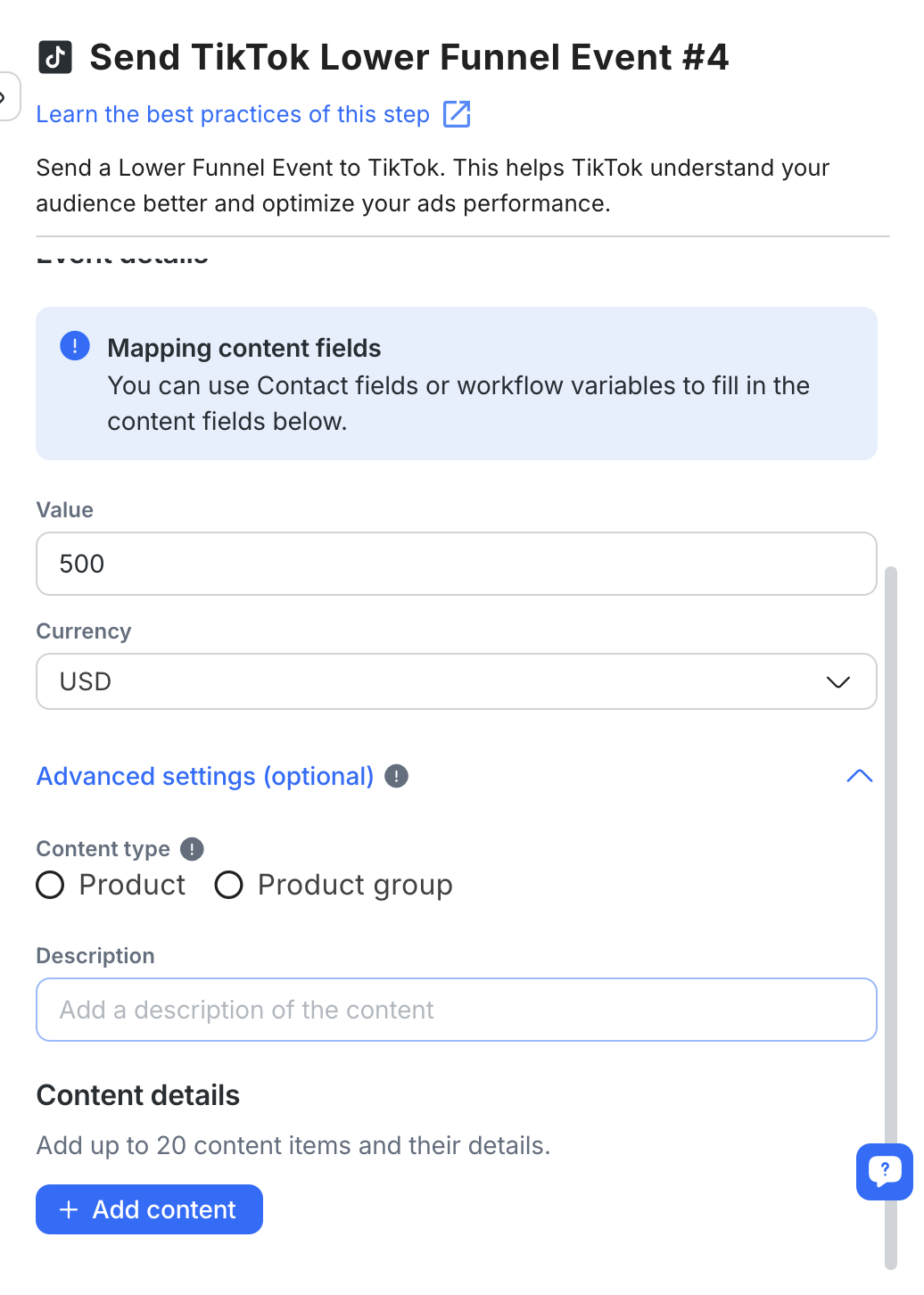Click the side panel arrow at left edge
This screenshot has height=1295, width=924.
(5, 96)
